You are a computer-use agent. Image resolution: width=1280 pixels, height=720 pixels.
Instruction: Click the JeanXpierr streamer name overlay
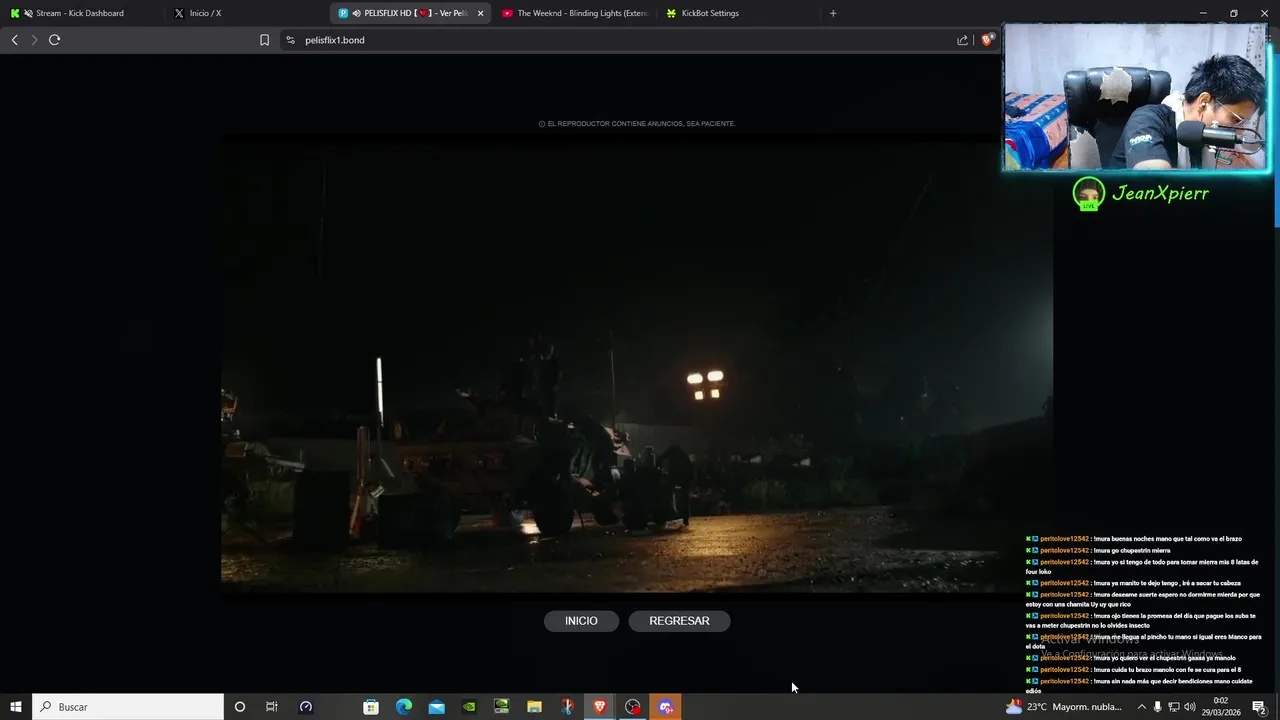tap(1160, 193)
